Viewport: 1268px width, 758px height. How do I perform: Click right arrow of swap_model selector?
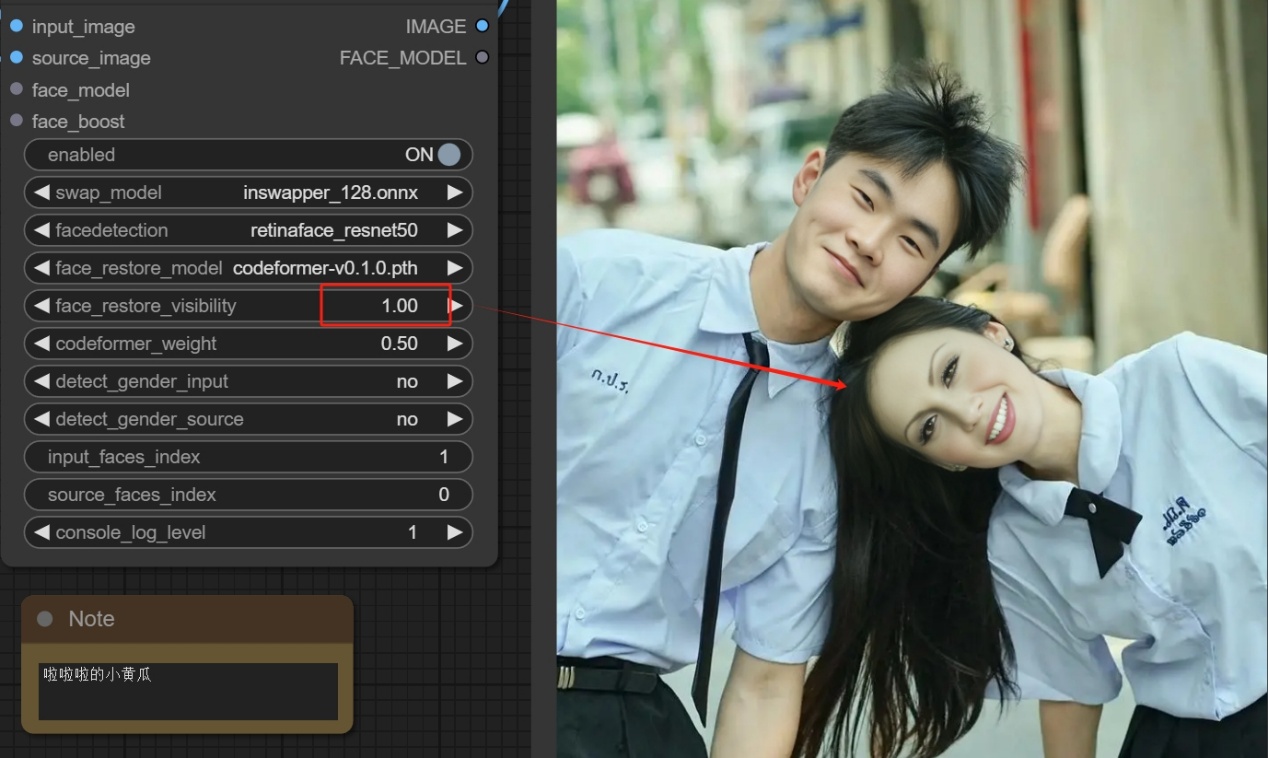(455, 193)
